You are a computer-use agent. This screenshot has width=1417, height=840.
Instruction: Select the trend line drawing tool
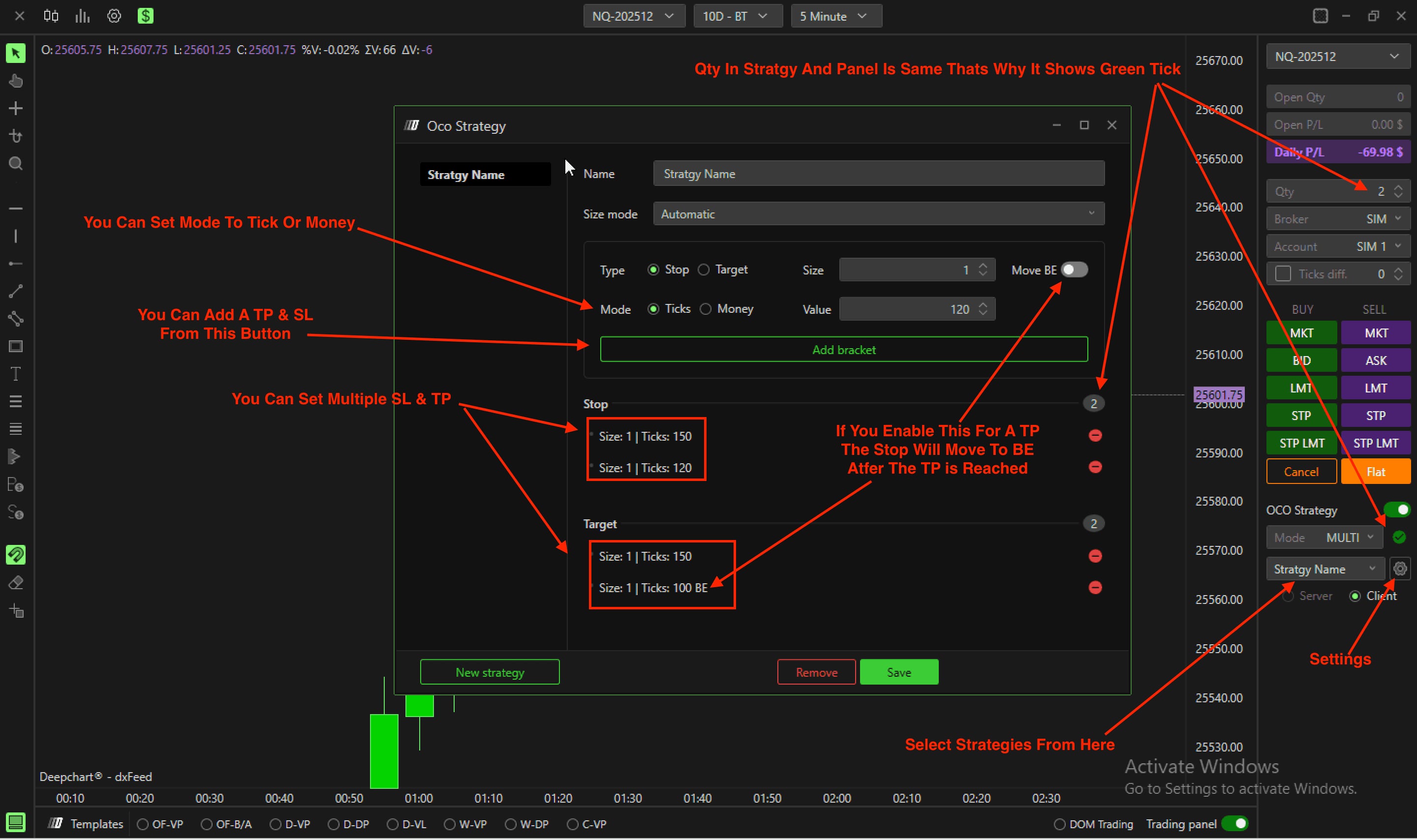click(x=16, y=291)
